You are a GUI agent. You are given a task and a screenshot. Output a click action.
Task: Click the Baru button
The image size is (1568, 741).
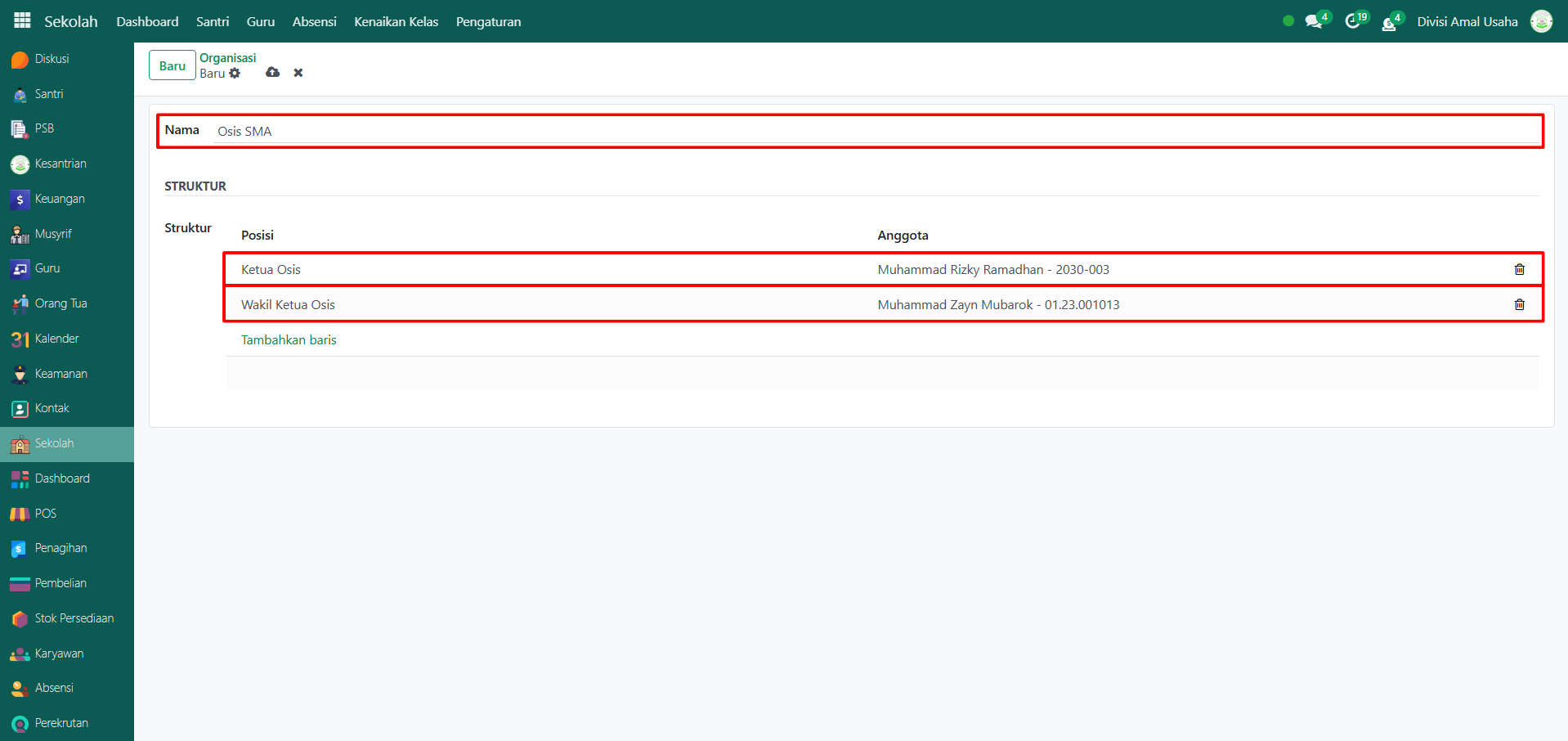(x=172, y=65)
